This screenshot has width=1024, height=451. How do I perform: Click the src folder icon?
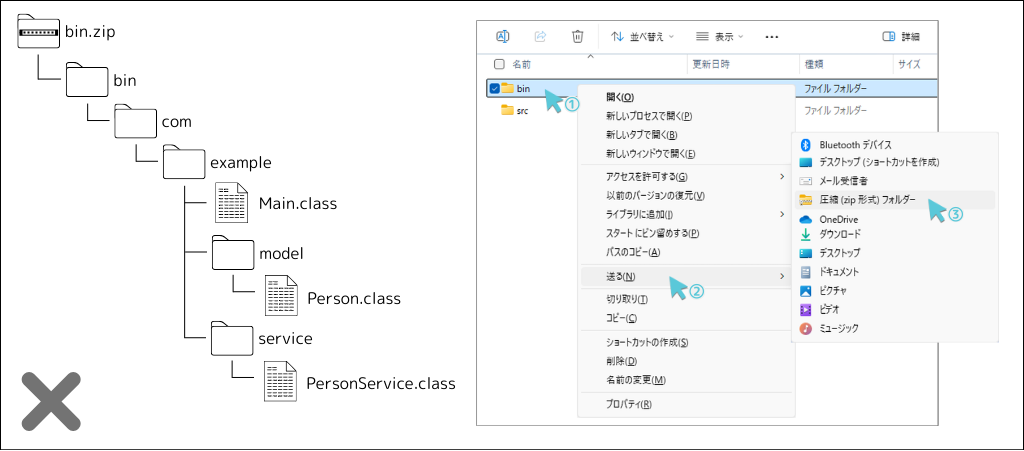(x=507, y=110)
